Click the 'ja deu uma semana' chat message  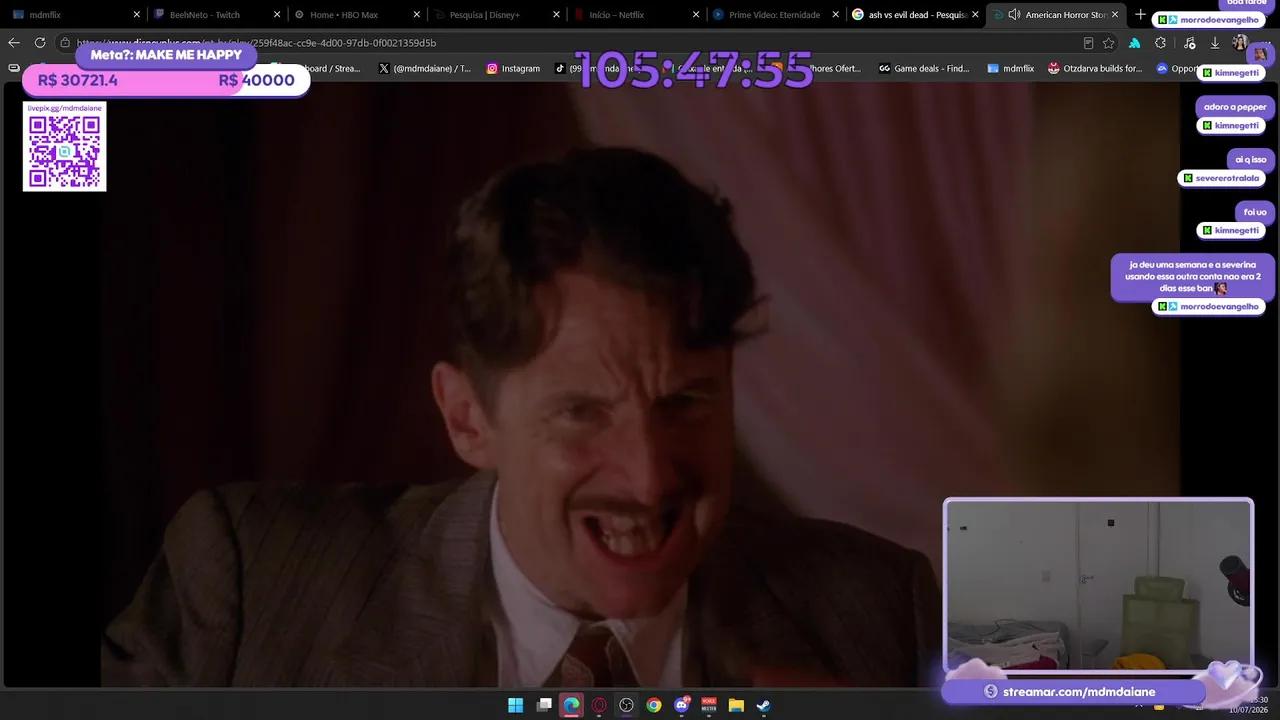[x=1193, y=277]
